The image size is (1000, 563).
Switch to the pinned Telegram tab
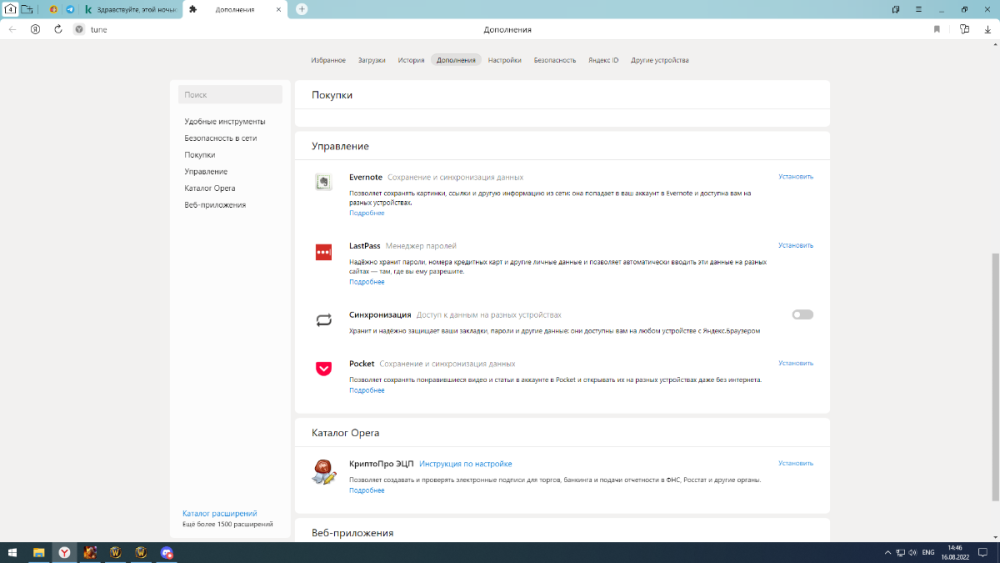(x=70, y=10)
